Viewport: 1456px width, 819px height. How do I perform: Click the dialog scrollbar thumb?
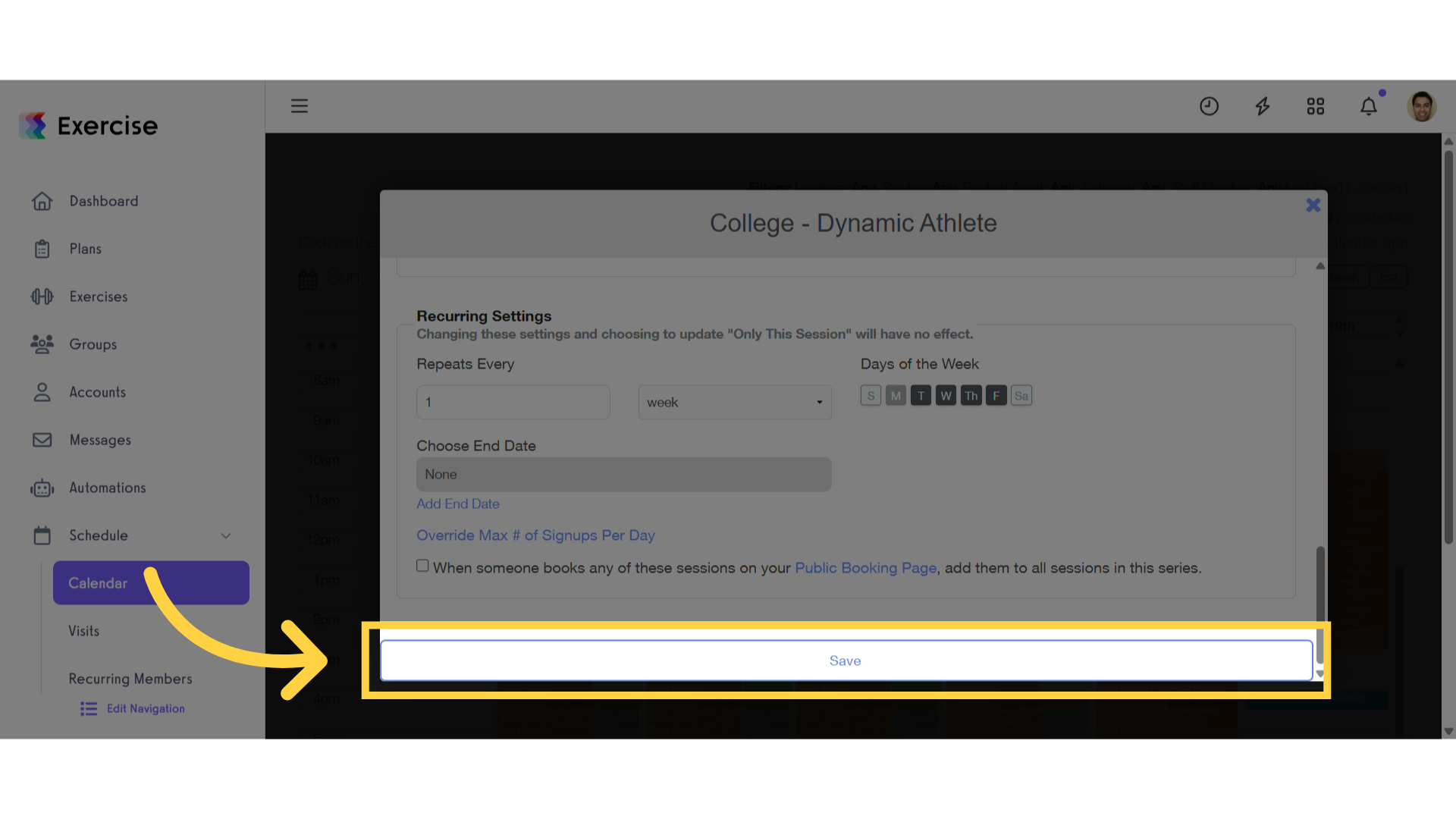coord(1320,604)
